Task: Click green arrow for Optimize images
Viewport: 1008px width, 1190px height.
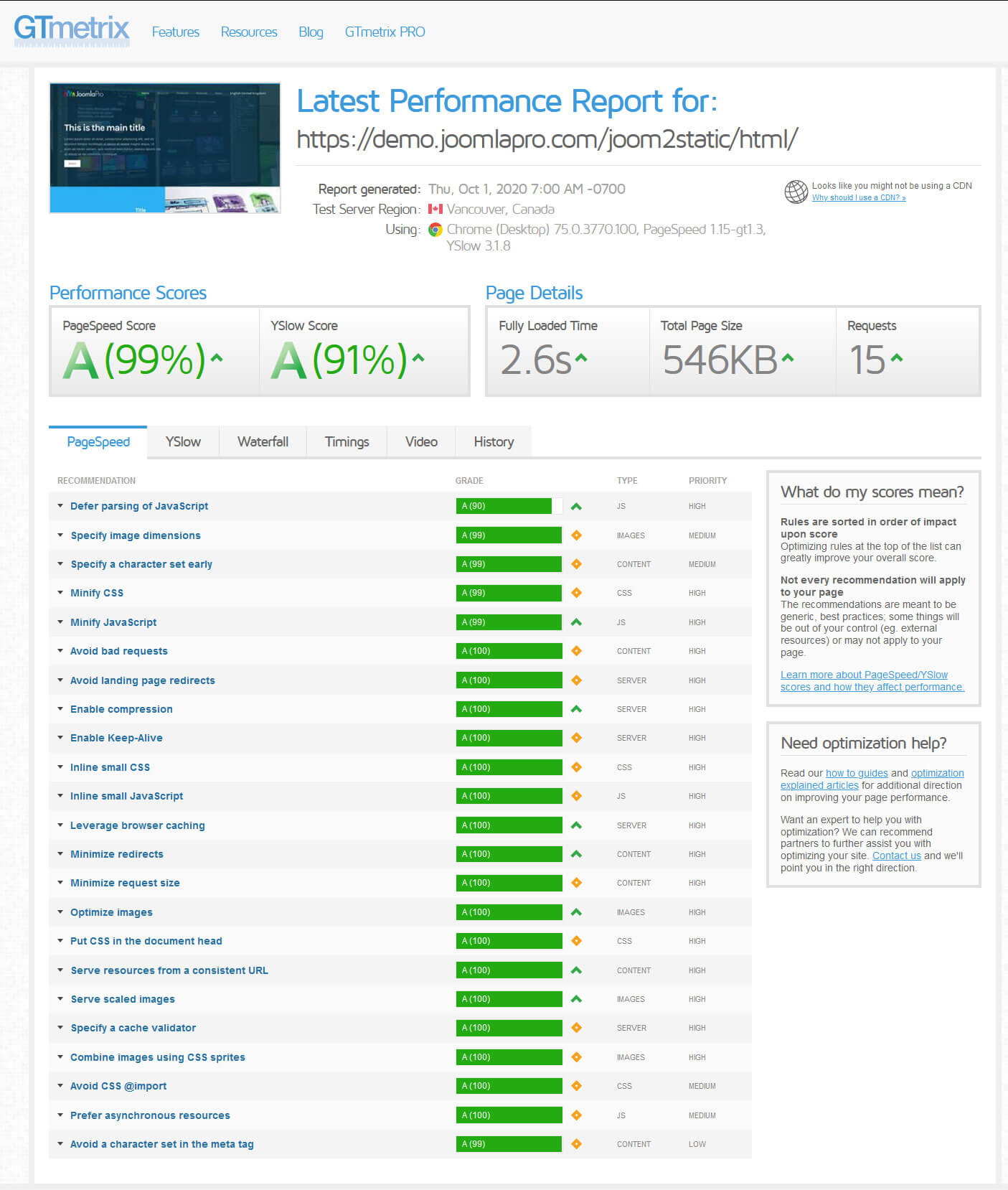Action: 576,912
